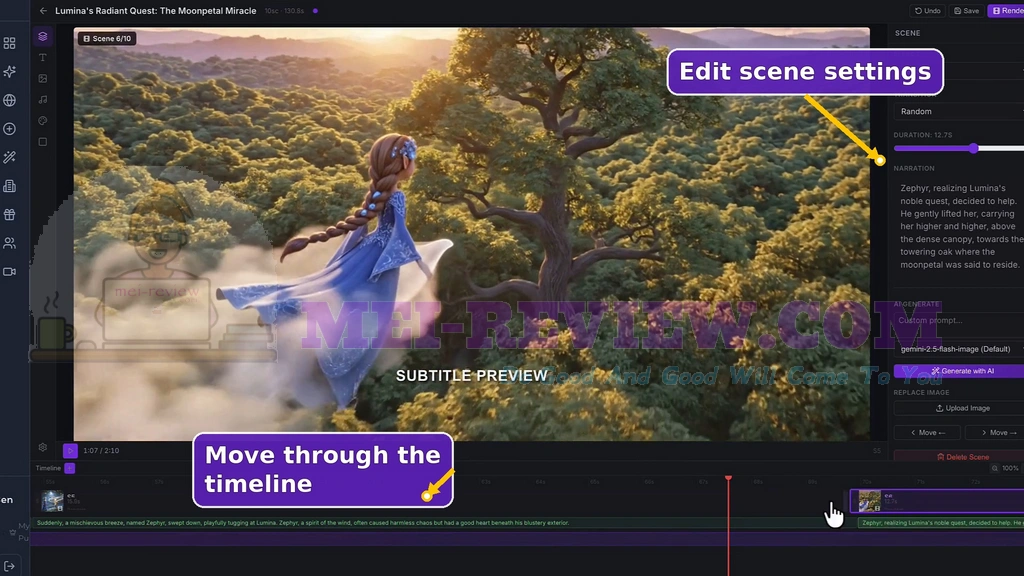The width and height of the screenshot is (1024, 576).
Task: Click the Scene 6/10 badge on preview
Action: click(107, 39)
